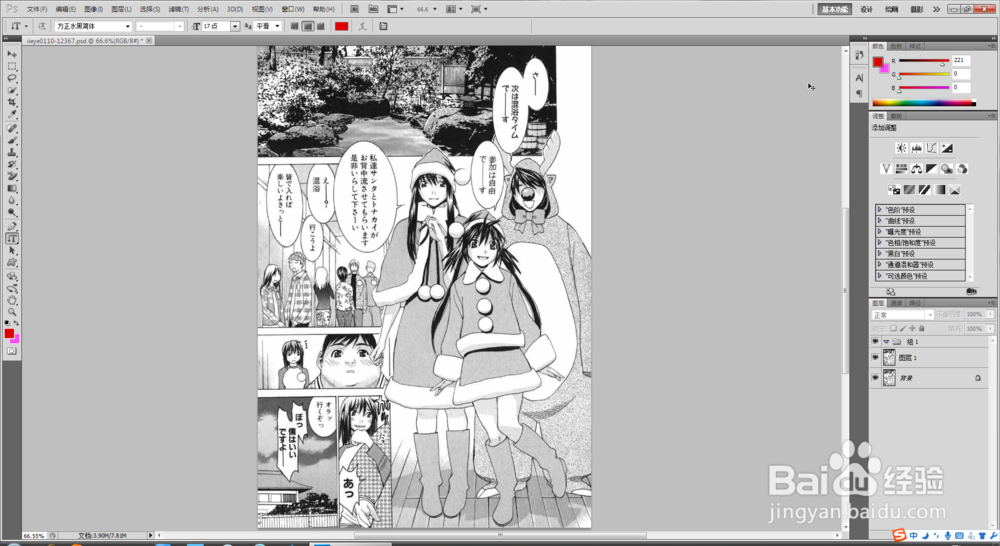Viewport: 1000px width, 546px height.
Task: Align text to top
Action: coord(295,26)
